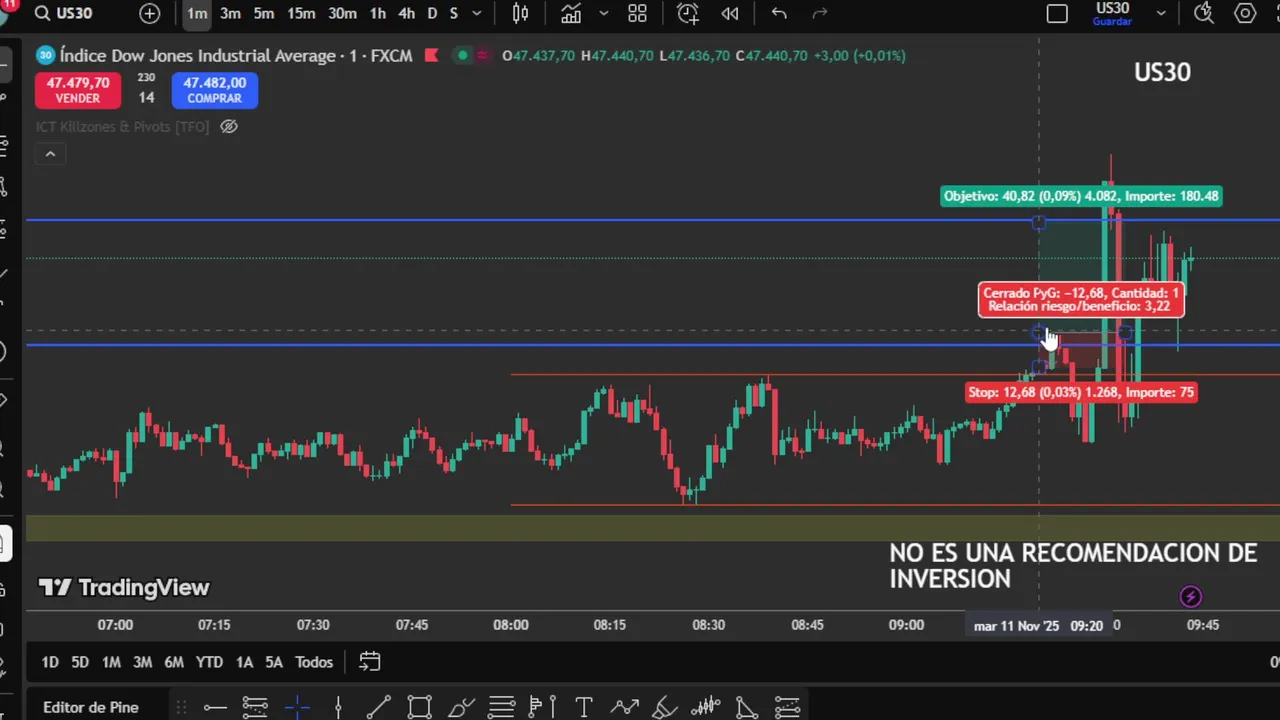The width and height of the screenshot is (1280, 720).
Task: Open chart settings hexagon icon
Action: coord(1245,13)
